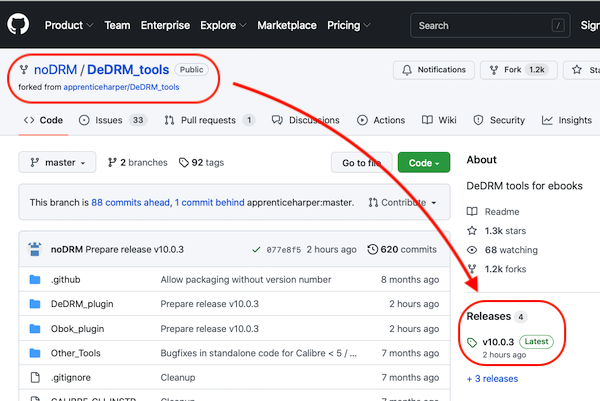Click the .gitignore file icon
The height and width of the screenshot is (401, 600).
[x=35, y=378]
